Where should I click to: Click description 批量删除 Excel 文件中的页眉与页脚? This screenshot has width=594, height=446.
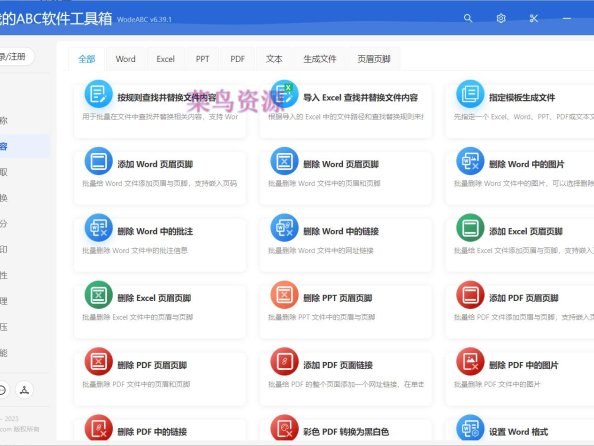coord(138,317)
